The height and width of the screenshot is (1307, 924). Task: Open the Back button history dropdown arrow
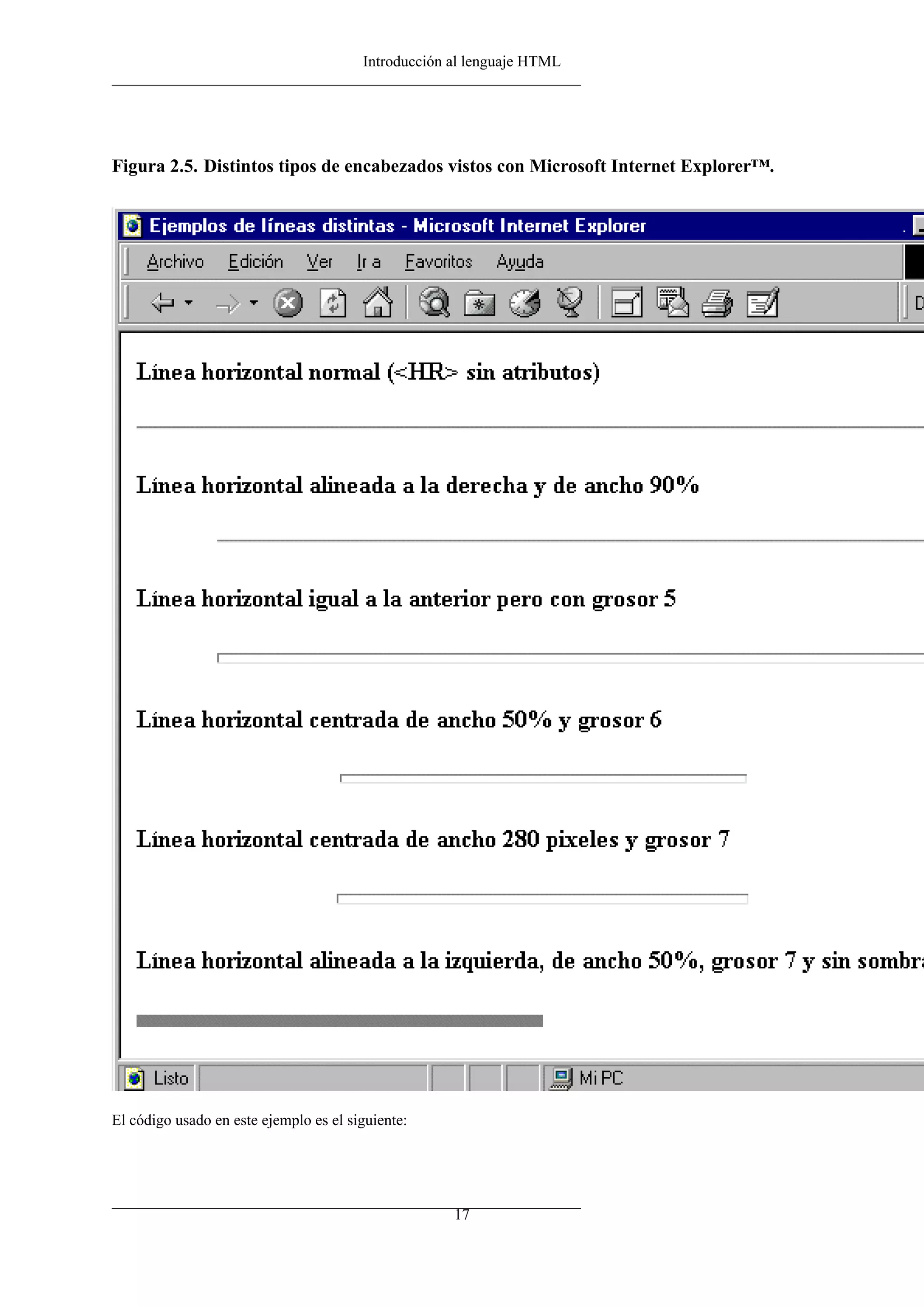pos(189,303)
